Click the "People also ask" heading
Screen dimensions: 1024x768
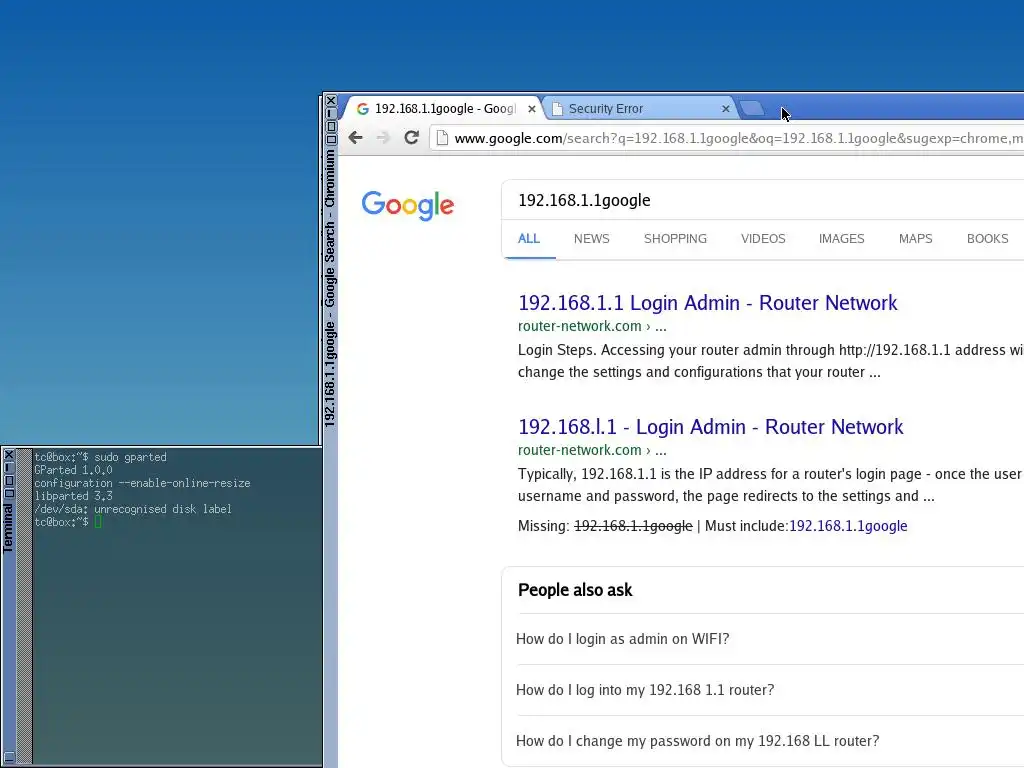coord(575,590)
